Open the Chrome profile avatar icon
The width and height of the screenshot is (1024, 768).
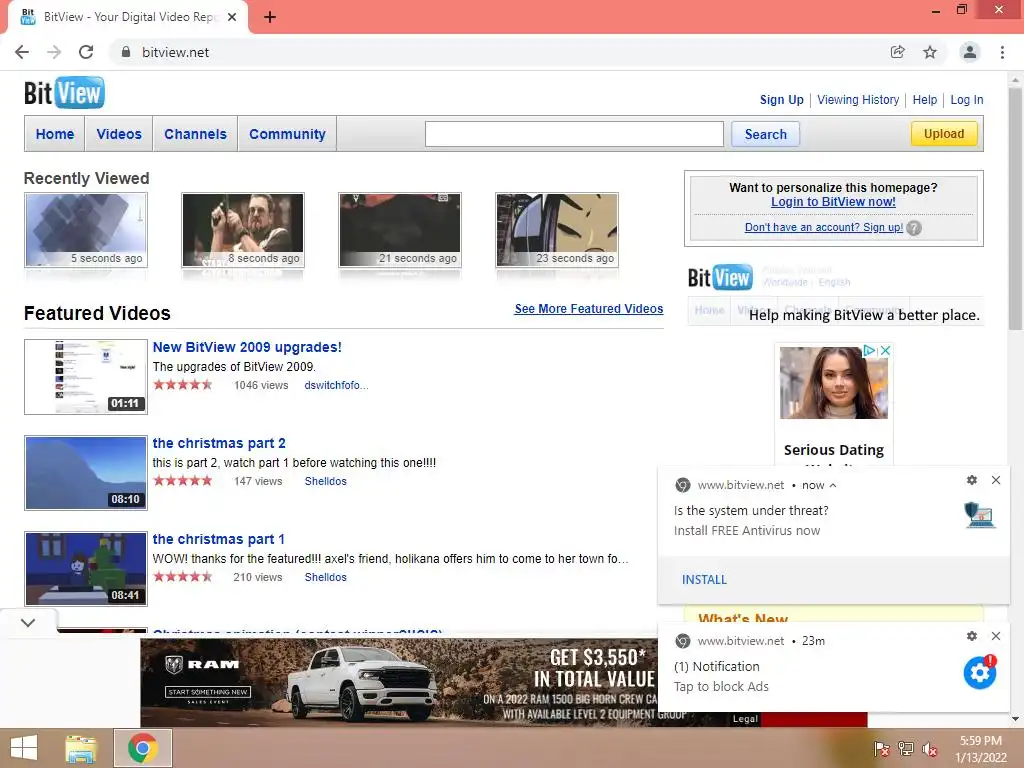(x=970, y=52)
